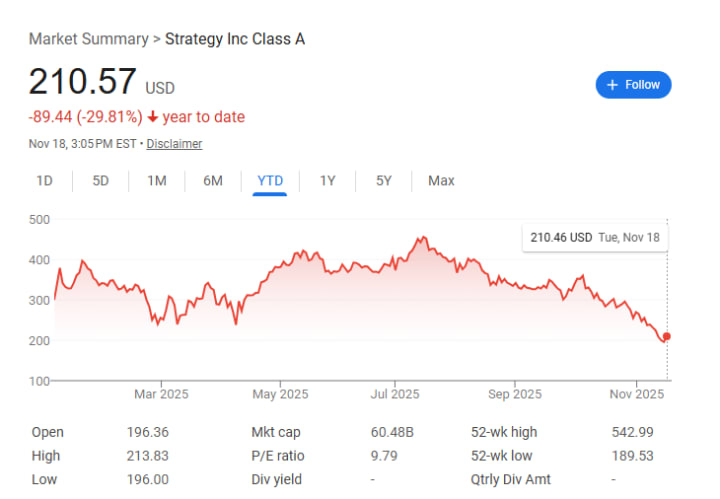Viewport: 720px width, 499px height.
Task: Select the 6M time range tab
Action: [213, 181]
